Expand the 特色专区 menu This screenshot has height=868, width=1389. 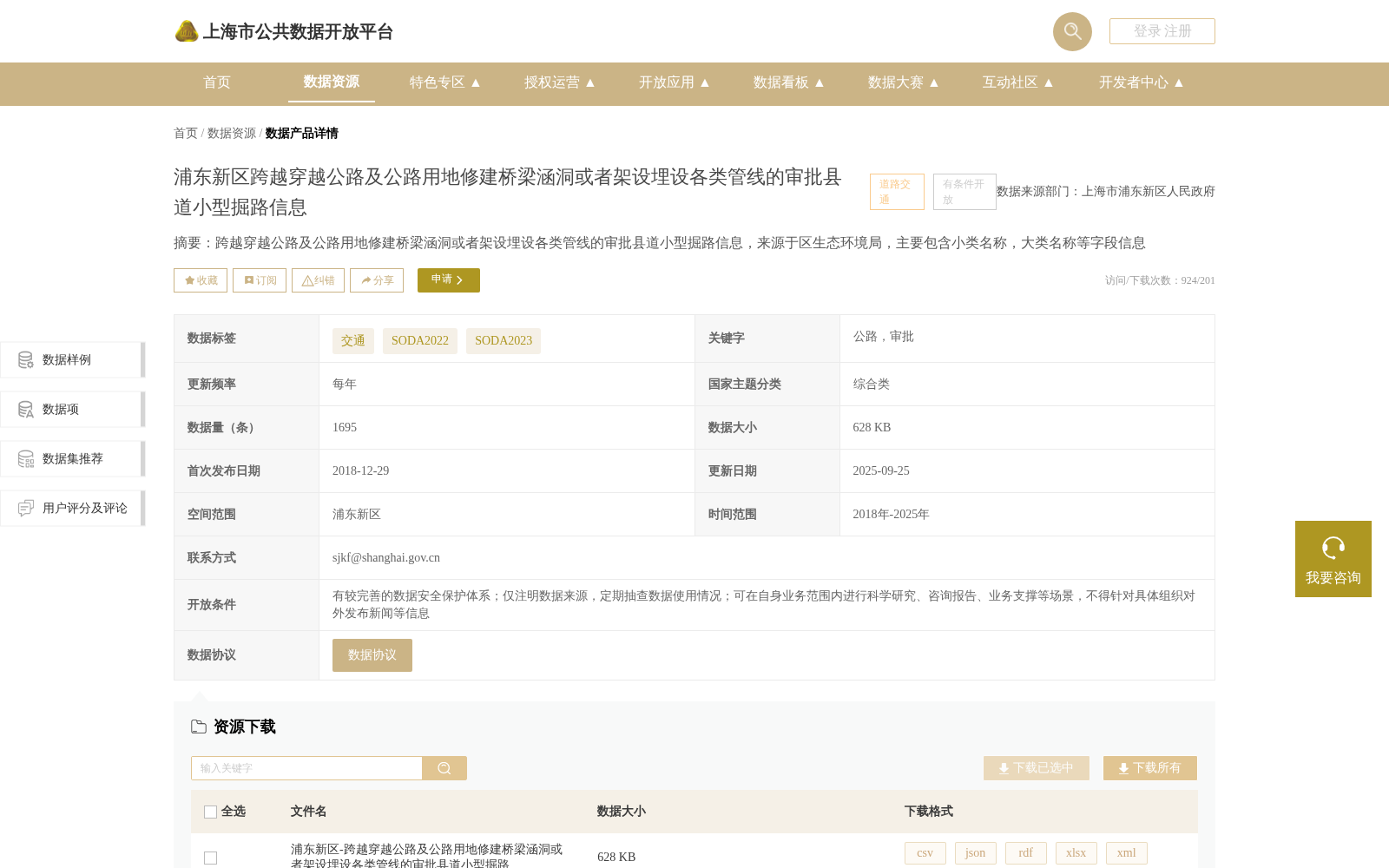coord(444,82)
